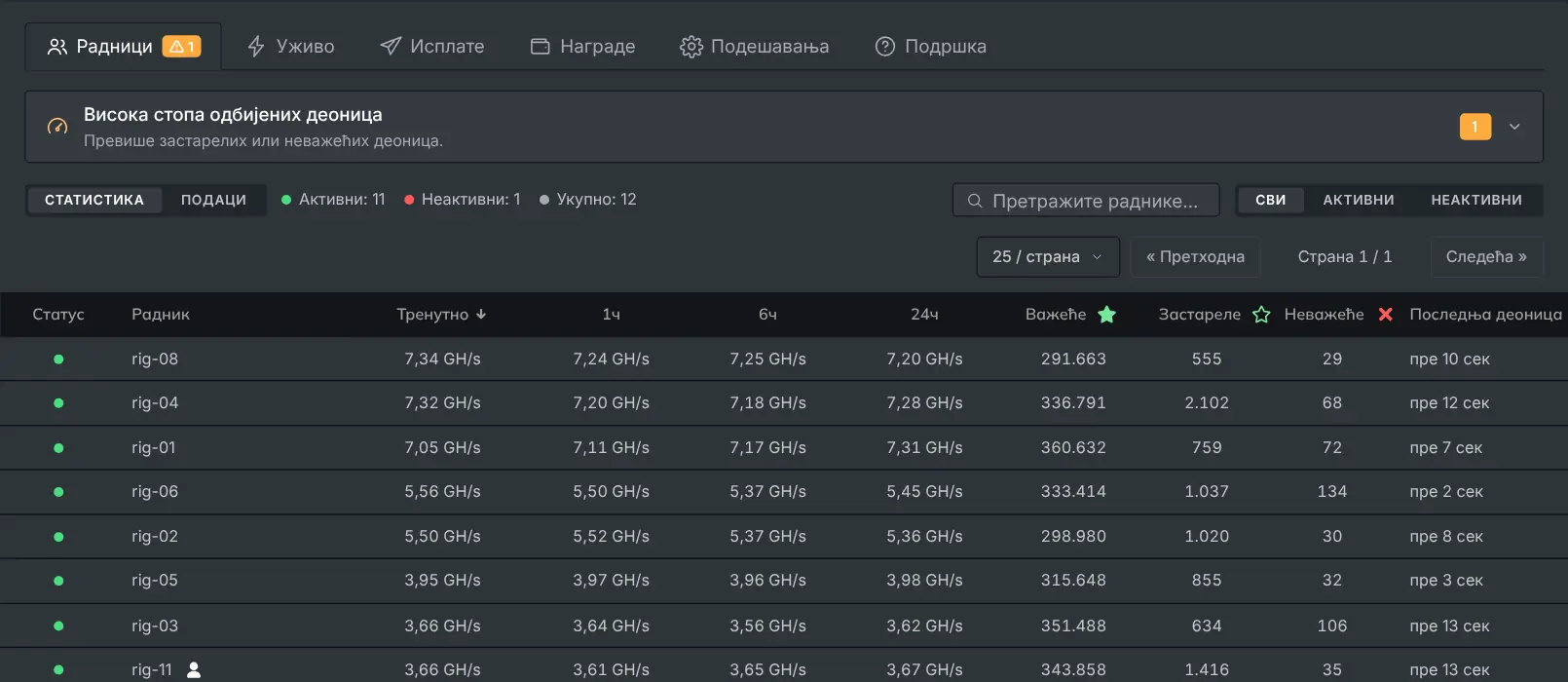Click the rig-01 worker name
This screenshot has height=682, width=1568.
(154, 448)
